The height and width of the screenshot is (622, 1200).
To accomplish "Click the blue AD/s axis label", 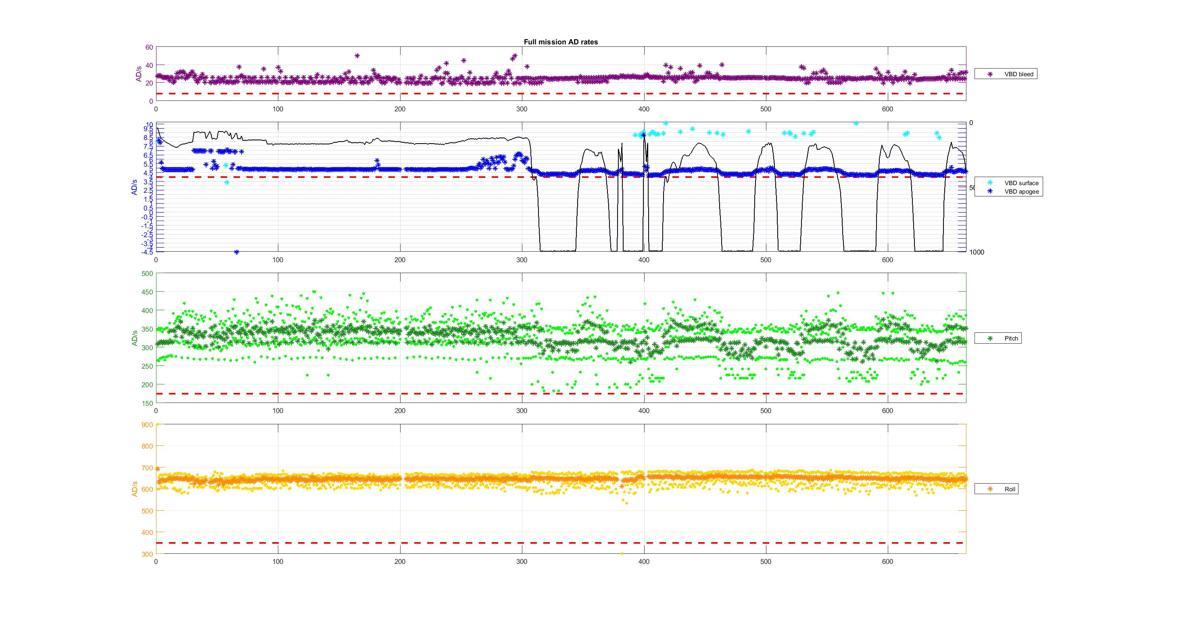I will pyautogui.click(x=132, y=188).
